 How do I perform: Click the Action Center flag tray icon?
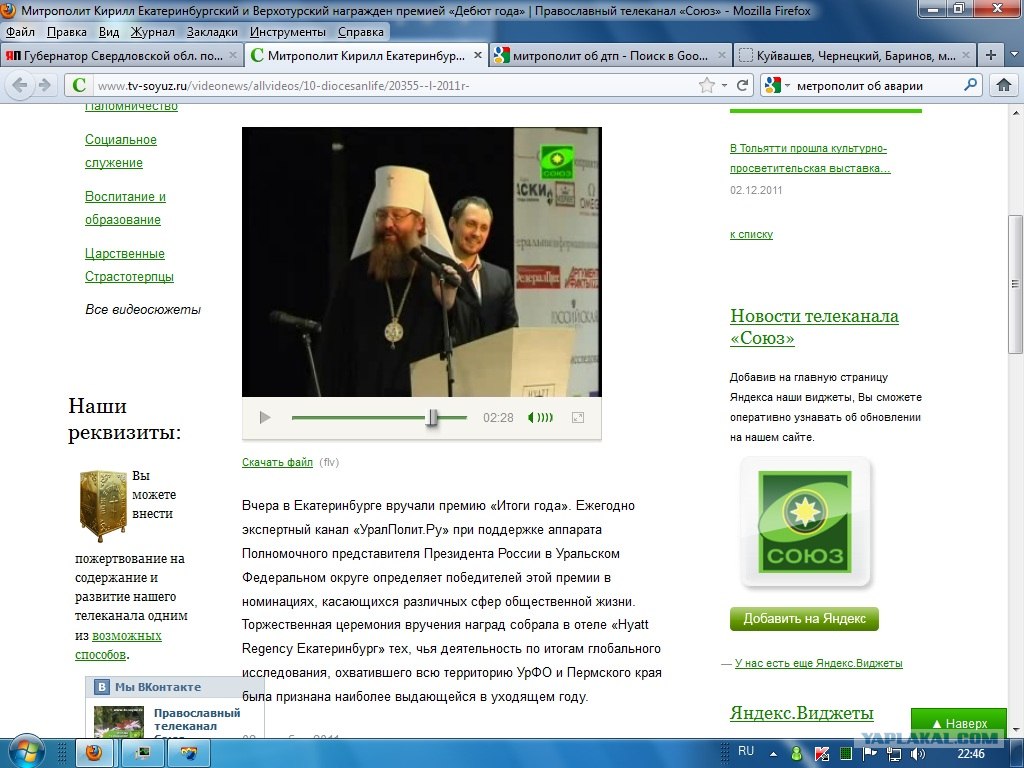[x=870, y=754]
